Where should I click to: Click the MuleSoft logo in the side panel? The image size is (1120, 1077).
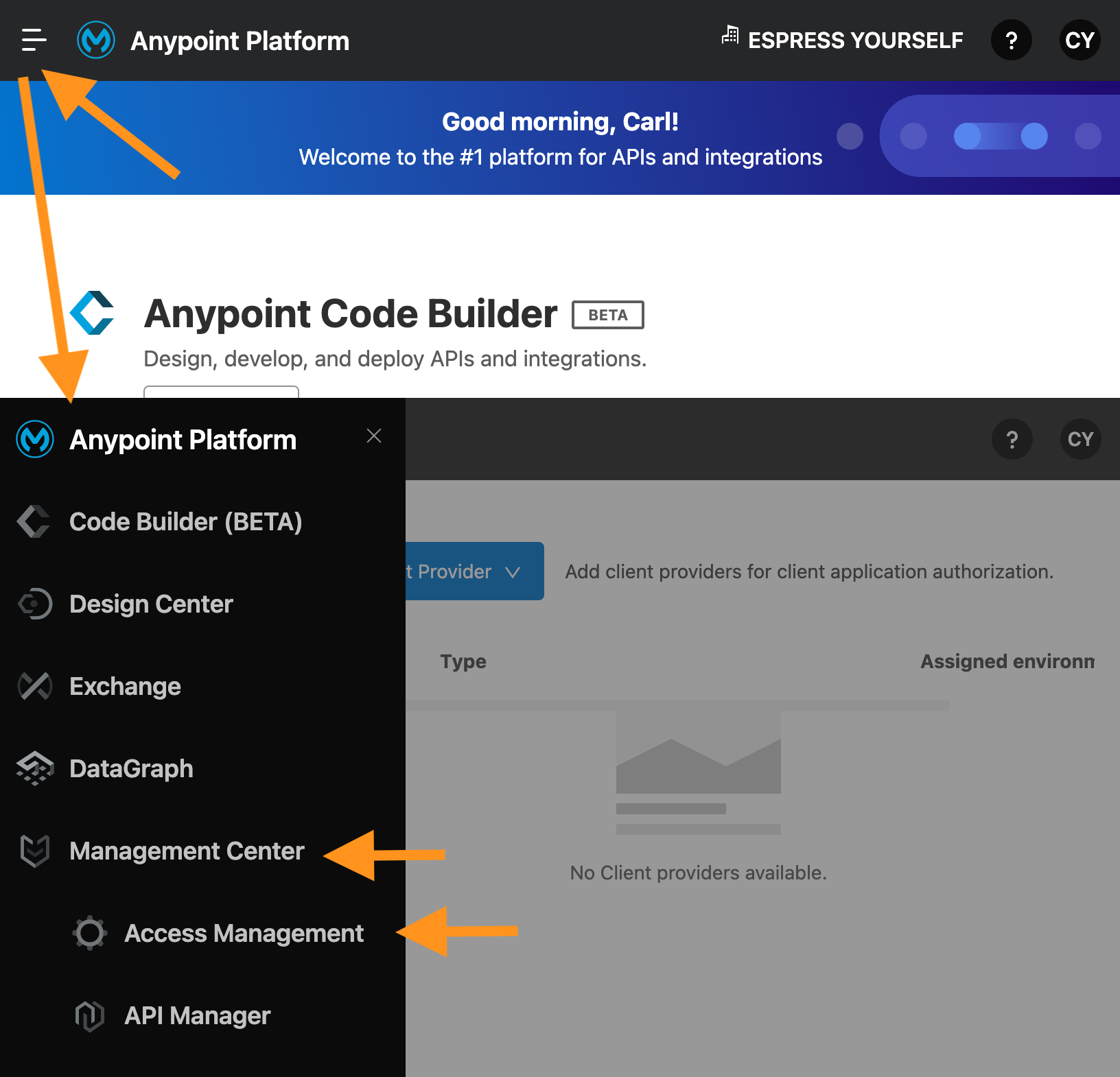coord(35,439)
